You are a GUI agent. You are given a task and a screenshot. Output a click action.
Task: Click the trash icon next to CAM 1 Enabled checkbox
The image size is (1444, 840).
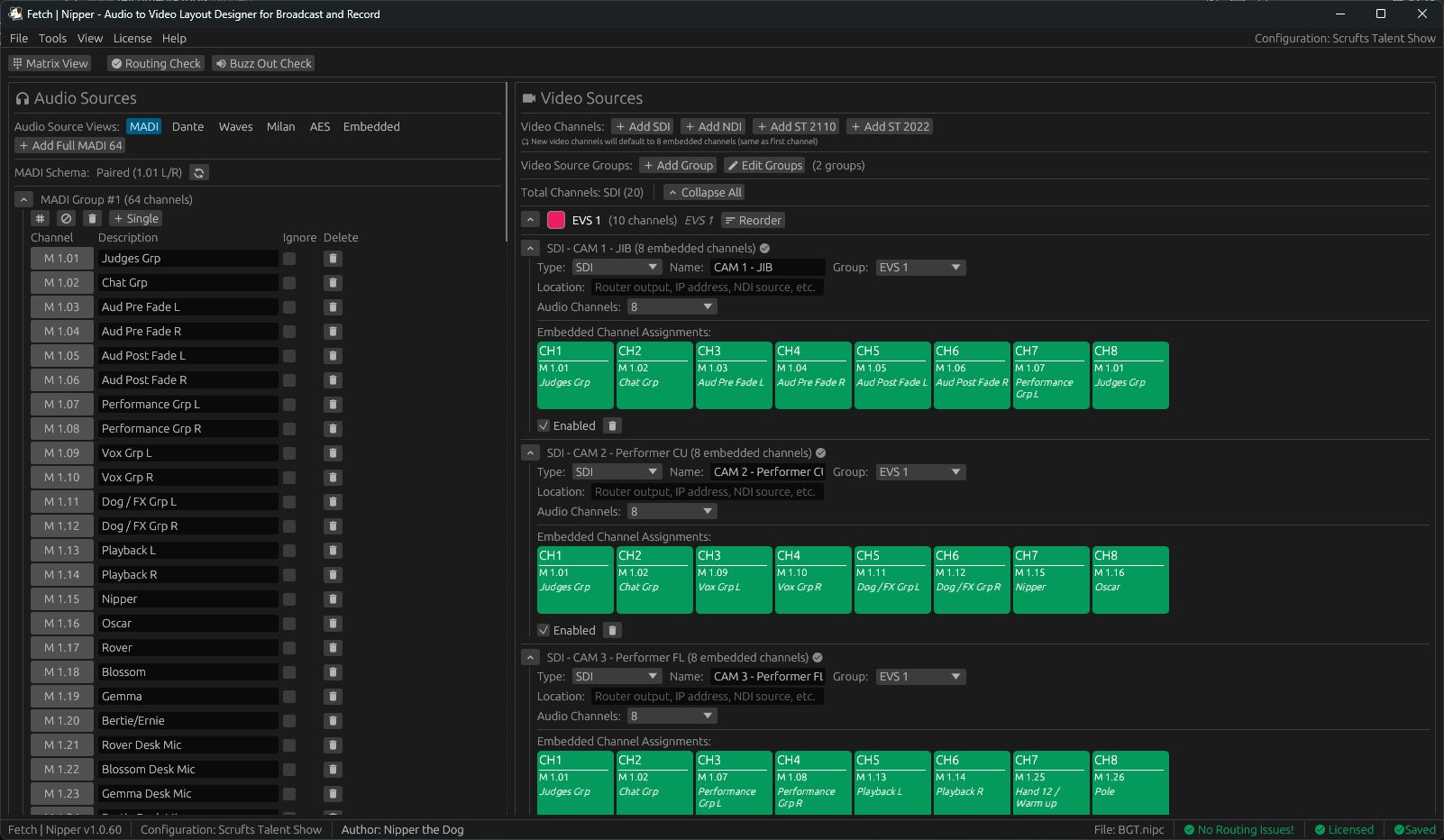pos(612,425)
